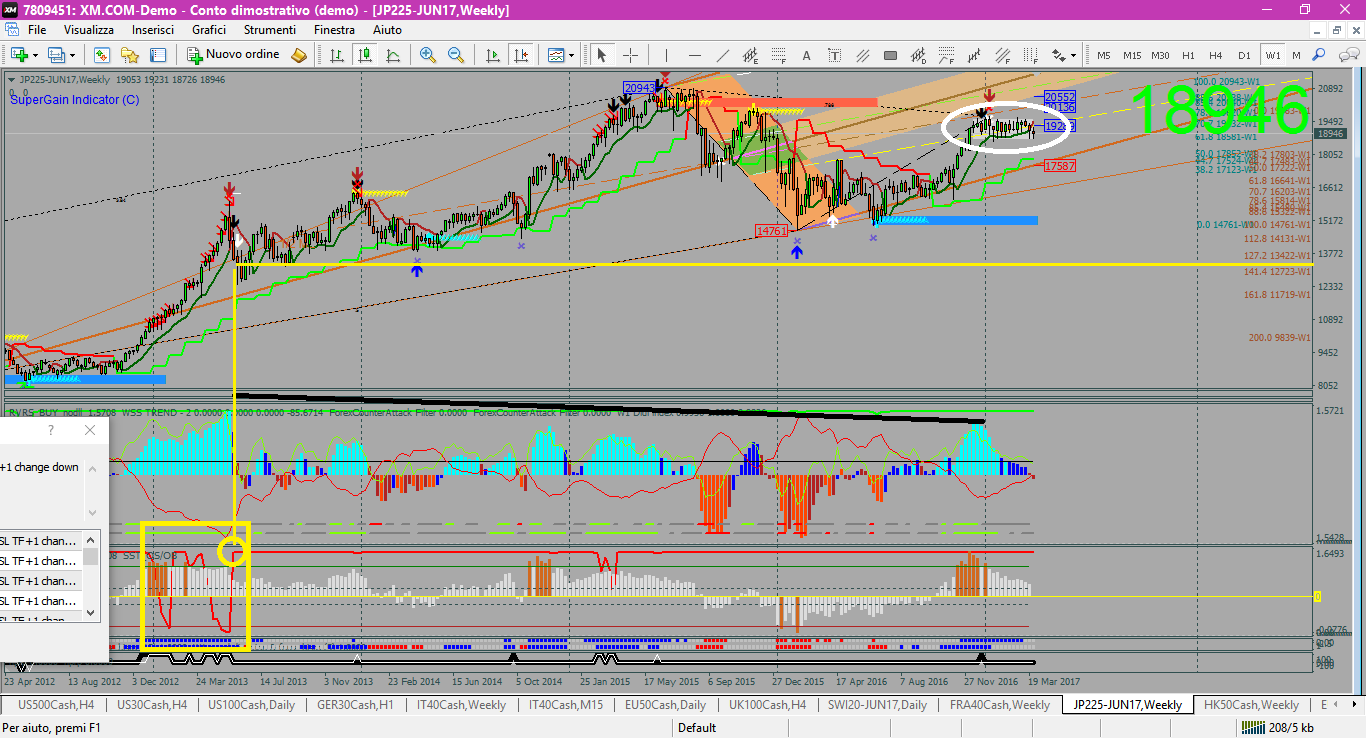Switch to HK50Cash,Weekly chart tab
Image resolution: width=1366 pixels, height=738 pixels.
coord(1251,705)
